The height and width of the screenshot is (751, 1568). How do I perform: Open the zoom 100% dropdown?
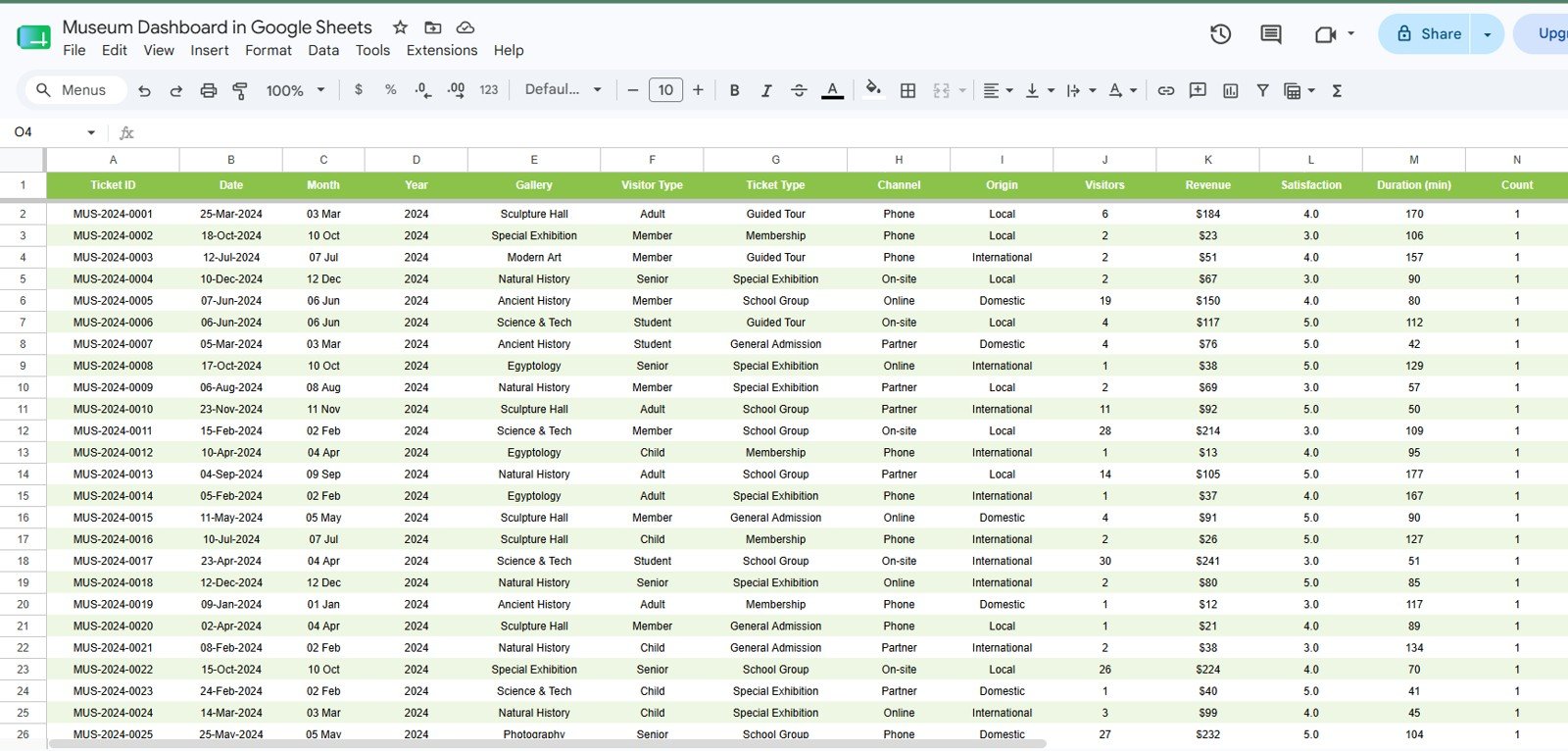[295, 90]
